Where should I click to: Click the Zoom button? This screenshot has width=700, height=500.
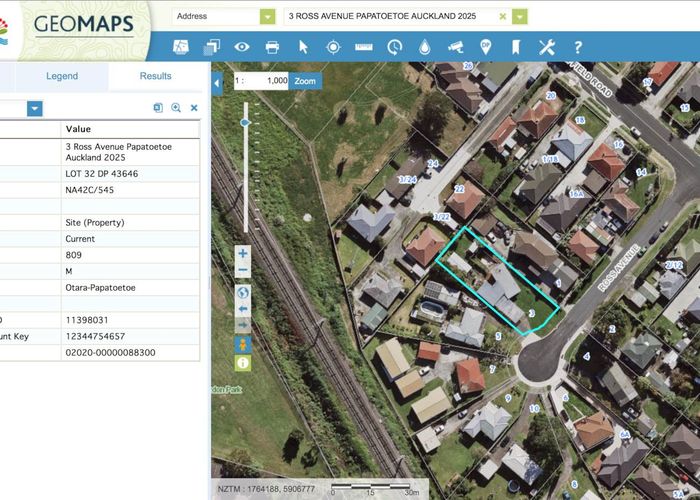305,81
